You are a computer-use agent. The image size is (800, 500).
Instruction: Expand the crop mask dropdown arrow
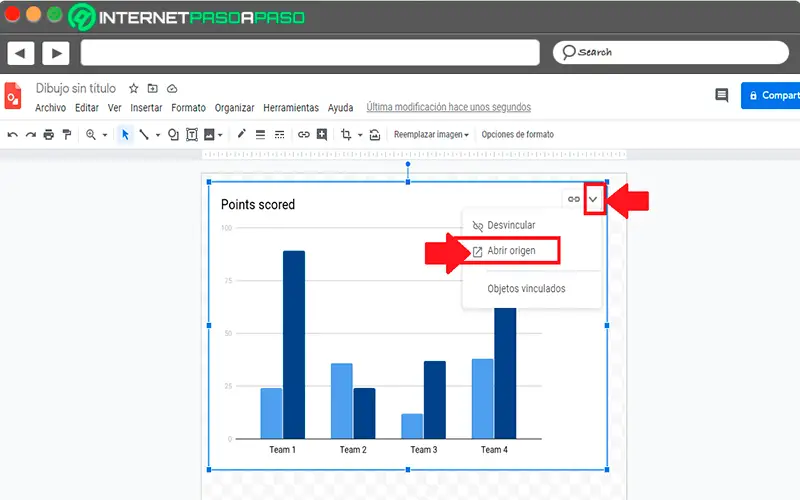[360, 135]
